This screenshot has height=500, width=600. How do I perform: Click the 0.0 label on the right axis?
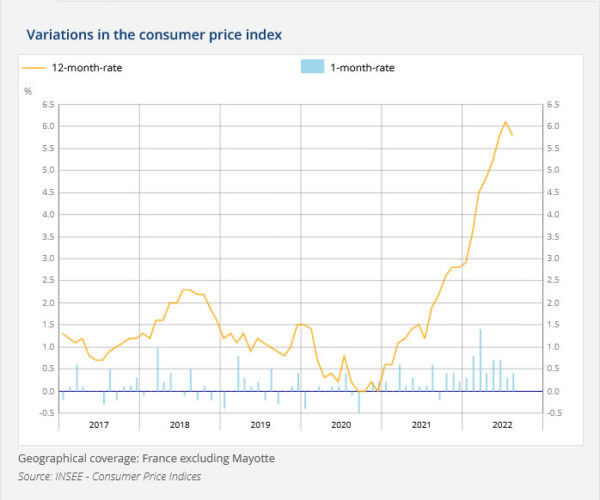coord(555,391)
